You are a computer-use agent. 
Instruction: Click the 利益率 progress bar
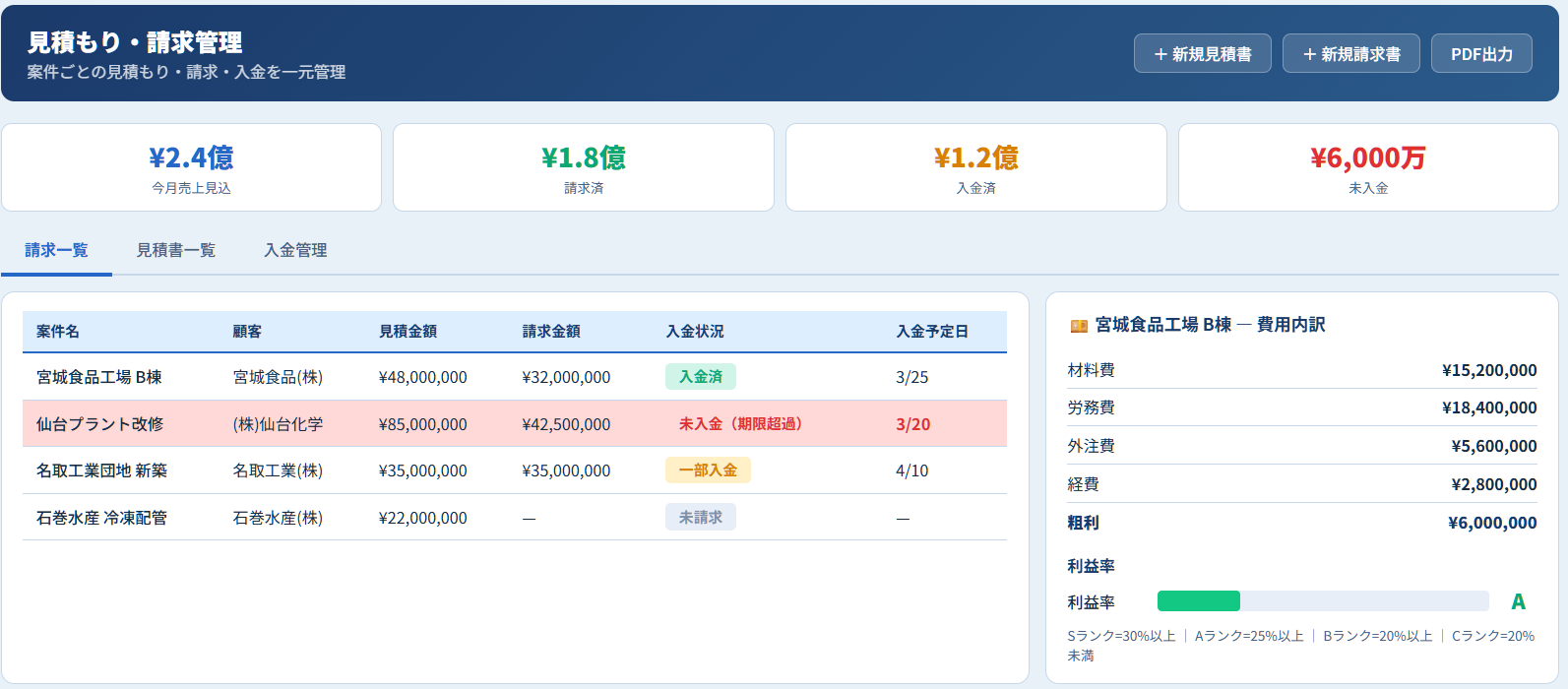[1322, 601]
